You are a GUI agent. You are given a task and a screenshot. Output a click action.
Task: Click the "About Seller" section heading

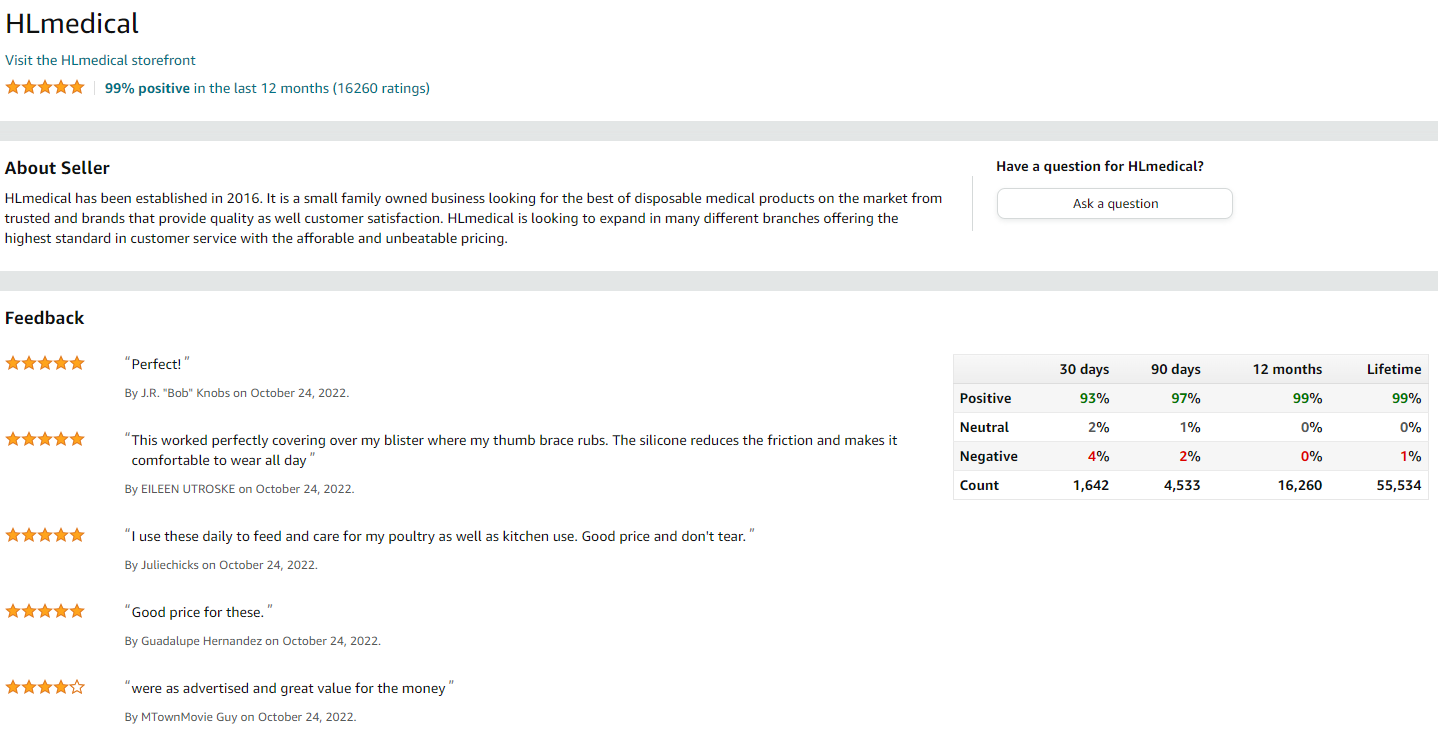[57, 168]
